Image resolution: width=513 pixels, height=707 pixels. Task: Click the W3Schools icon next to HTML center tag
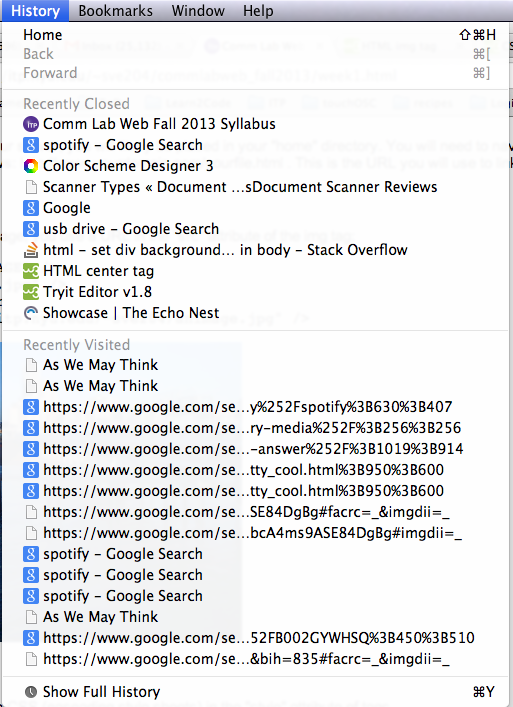31,271
